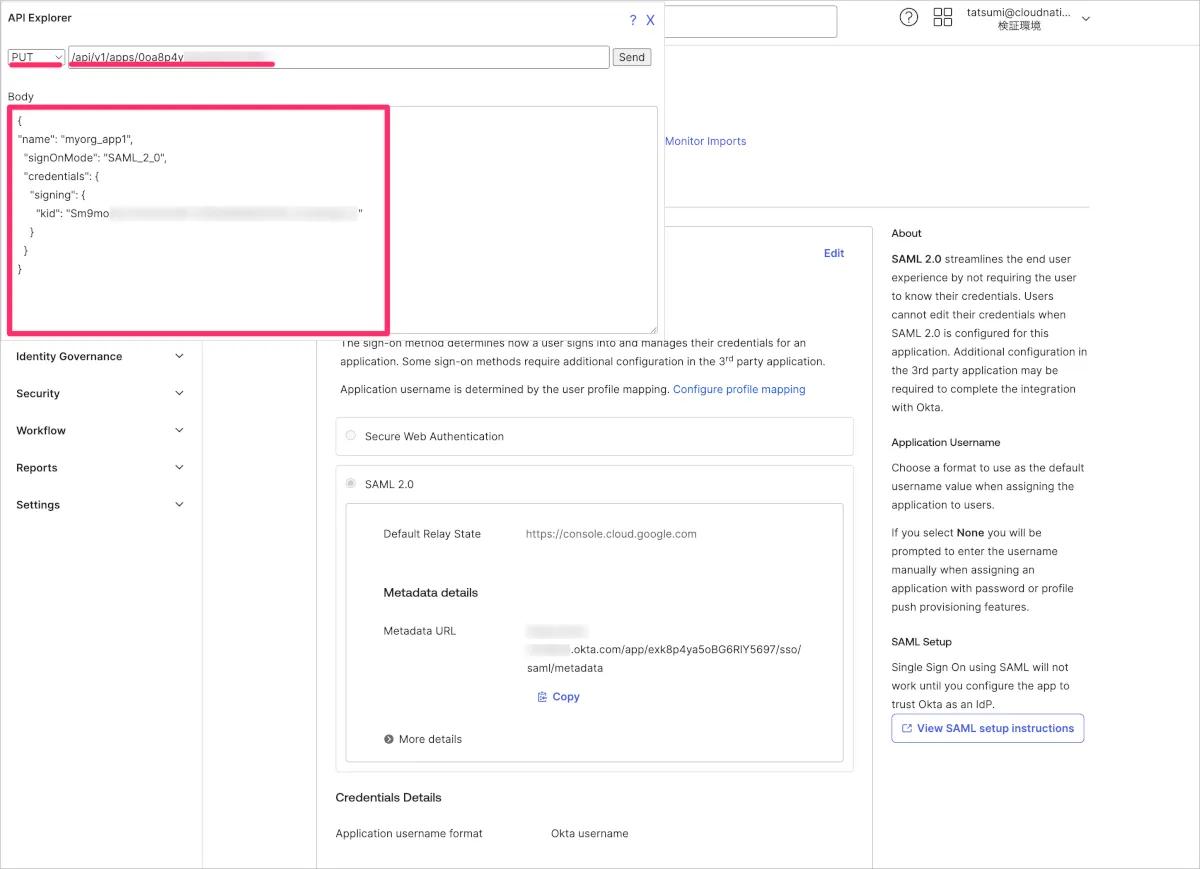Open Configure profile mapping link
Viewport: 1200px width, 869px height.
(x=738, y=389)
